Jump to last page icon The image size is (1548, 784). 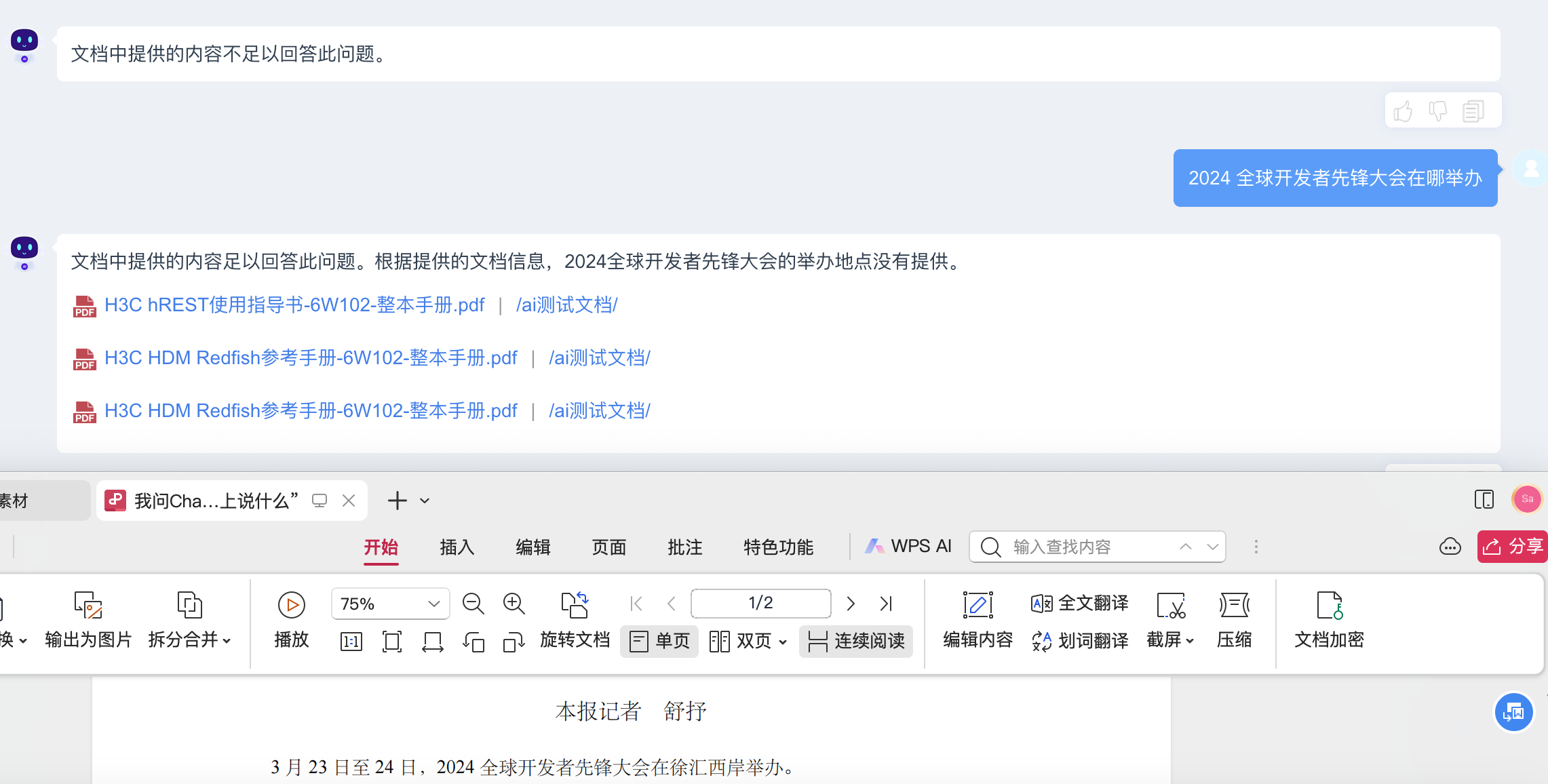pyautogui.click(x=886, y=604)
